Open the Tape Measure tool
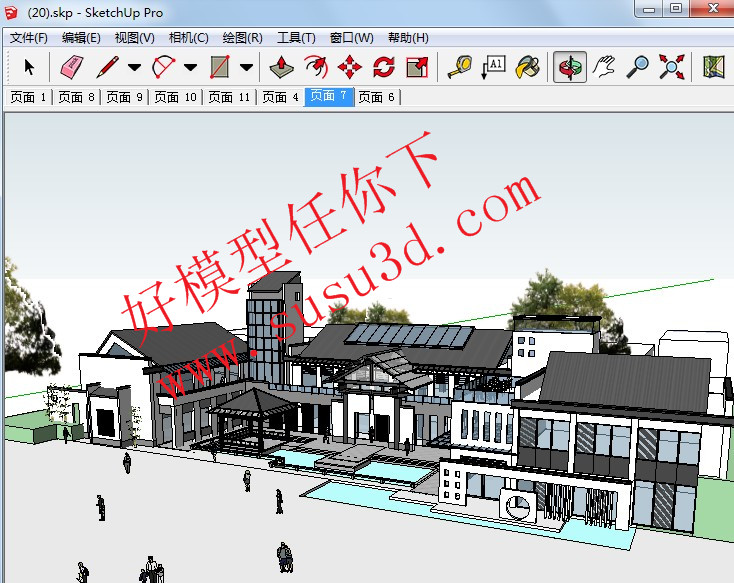Screen dimensions: 734x583 pos(460,67)
